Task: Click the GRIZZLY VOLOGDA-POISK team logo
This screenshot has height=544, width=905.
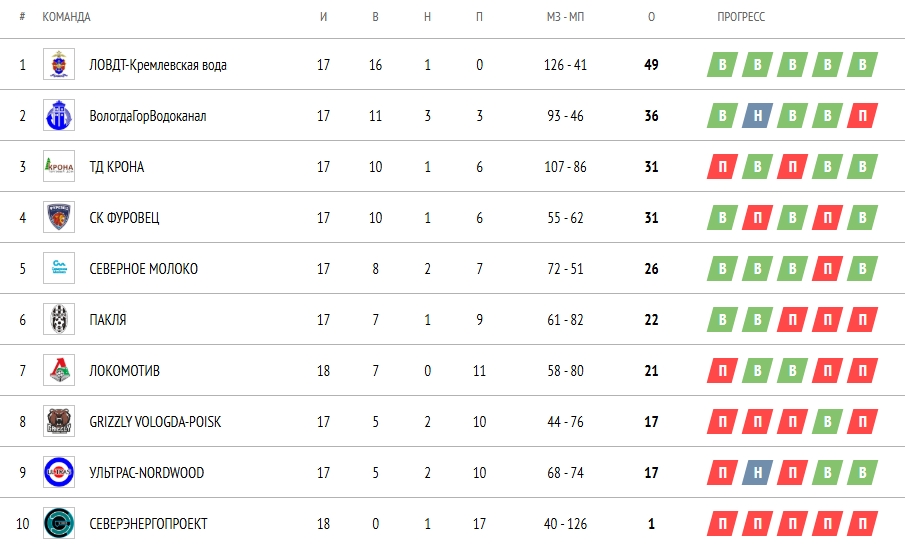Action: [58, 422]
